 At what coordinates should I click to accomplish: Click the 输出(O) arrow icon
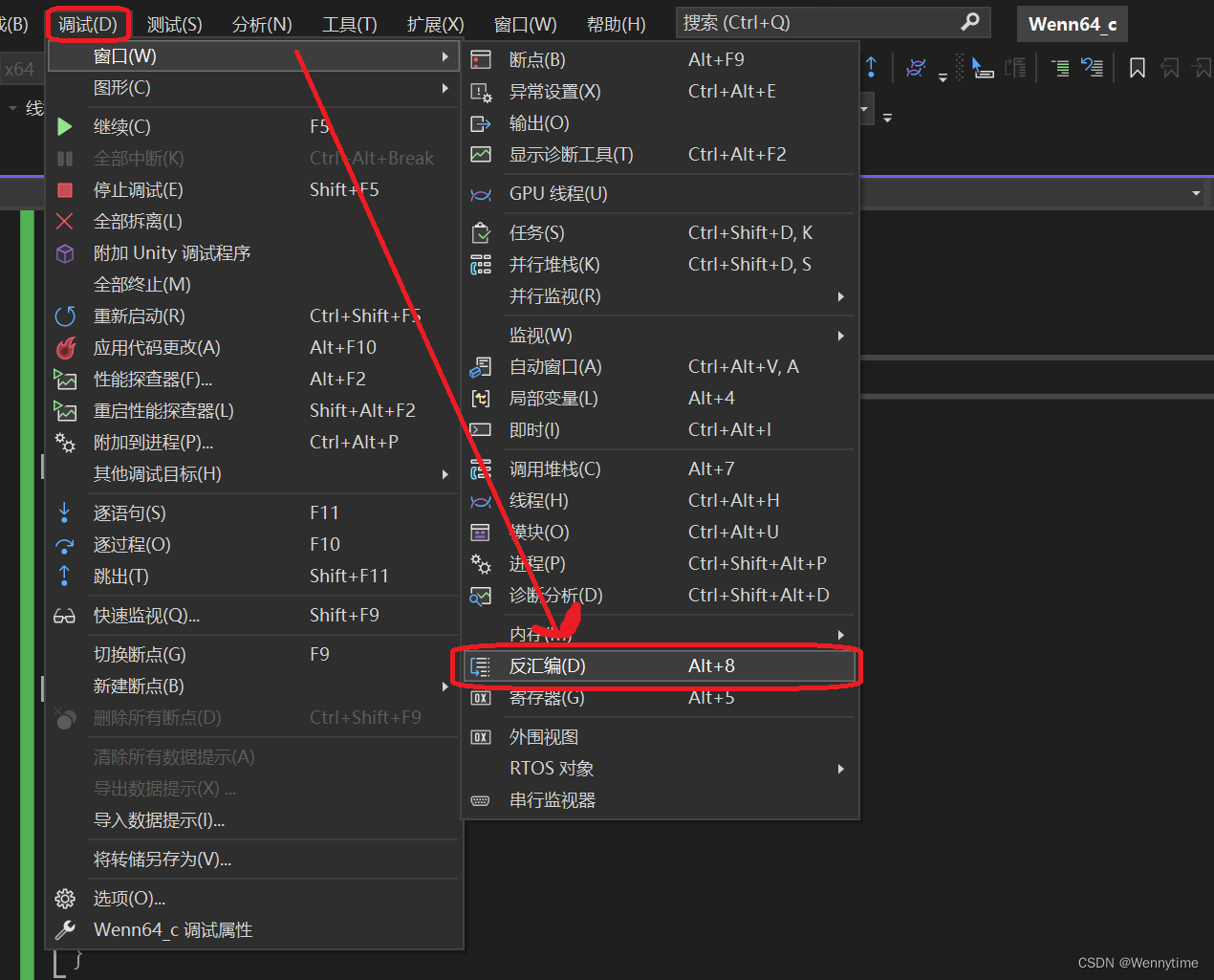pyautogui.click(x=481, y=123)
